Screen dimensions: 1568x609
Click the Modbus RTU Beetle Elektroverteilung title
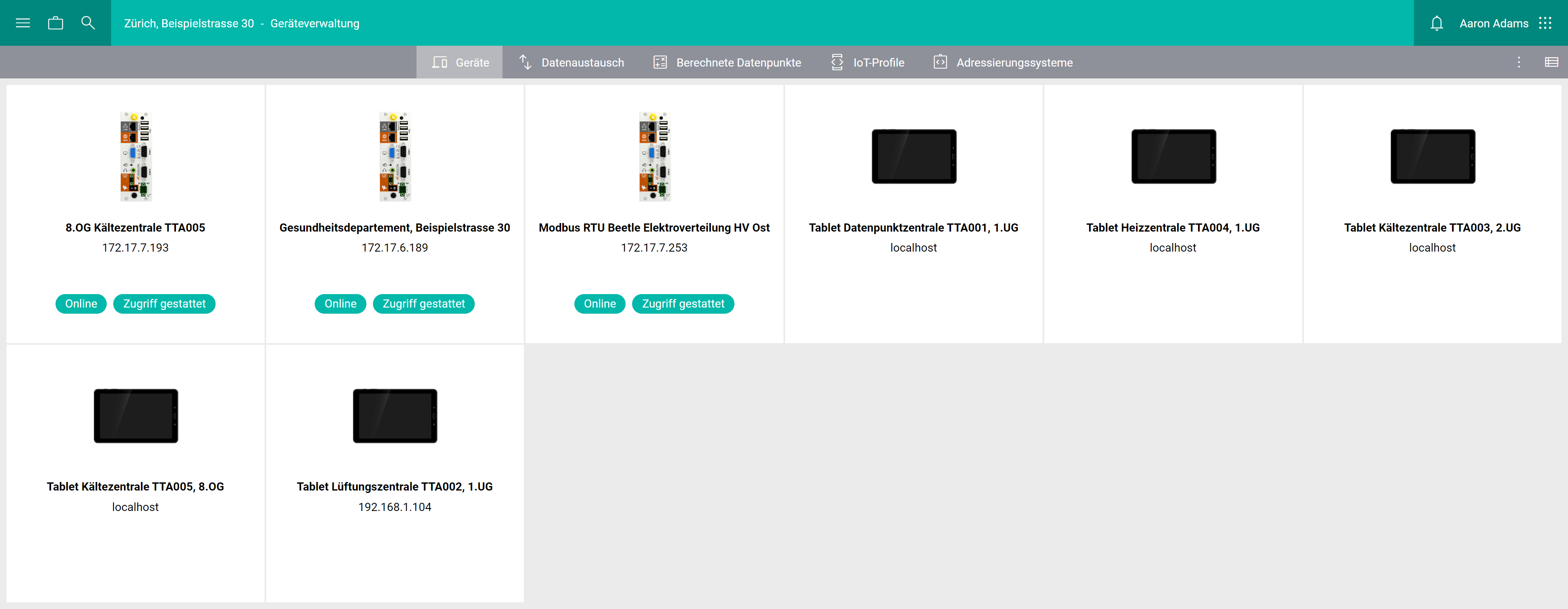pyautogui.click(x=654, y=228)
